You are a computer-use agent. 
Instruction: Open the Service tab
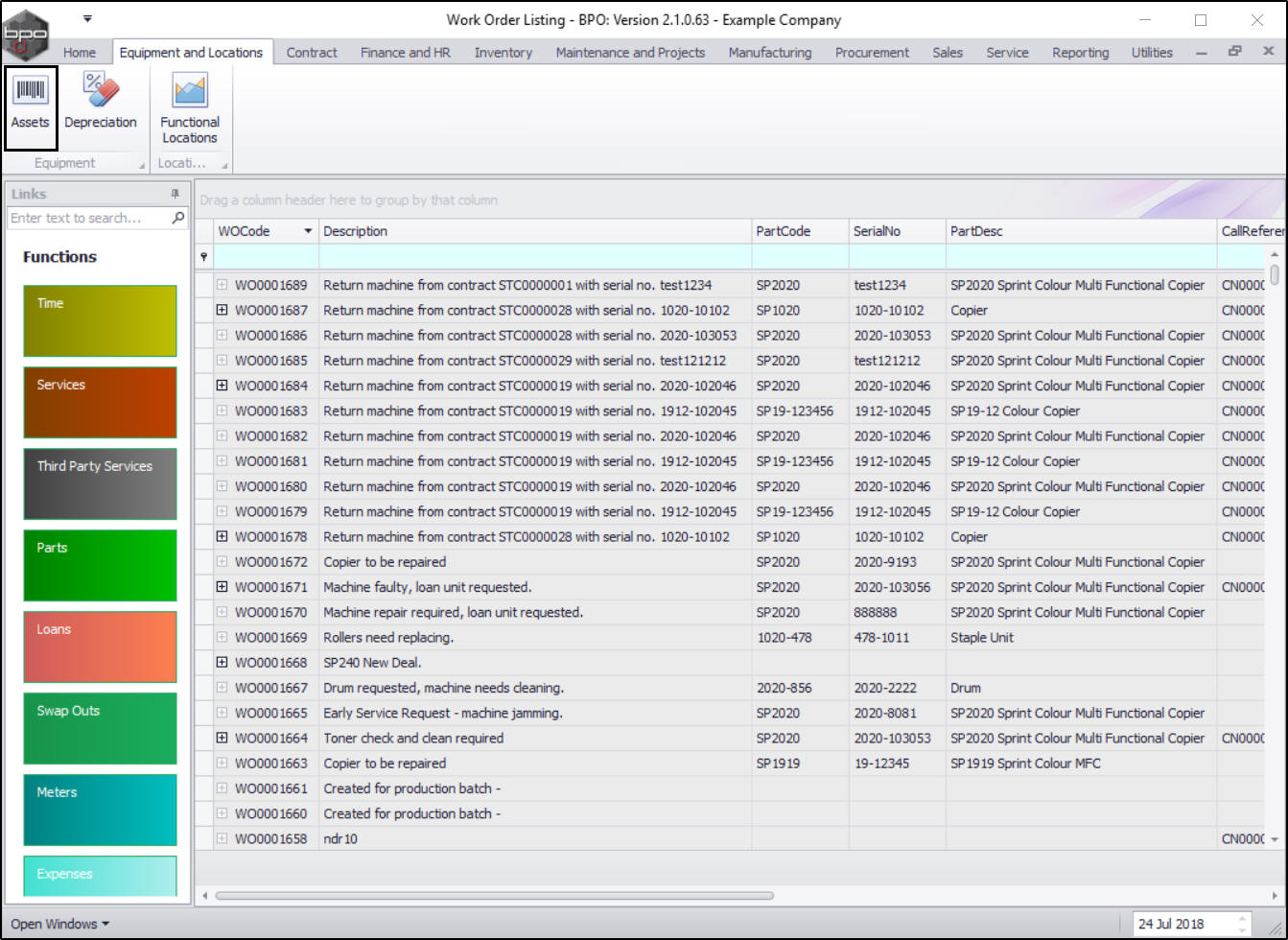click(1007, 53)
